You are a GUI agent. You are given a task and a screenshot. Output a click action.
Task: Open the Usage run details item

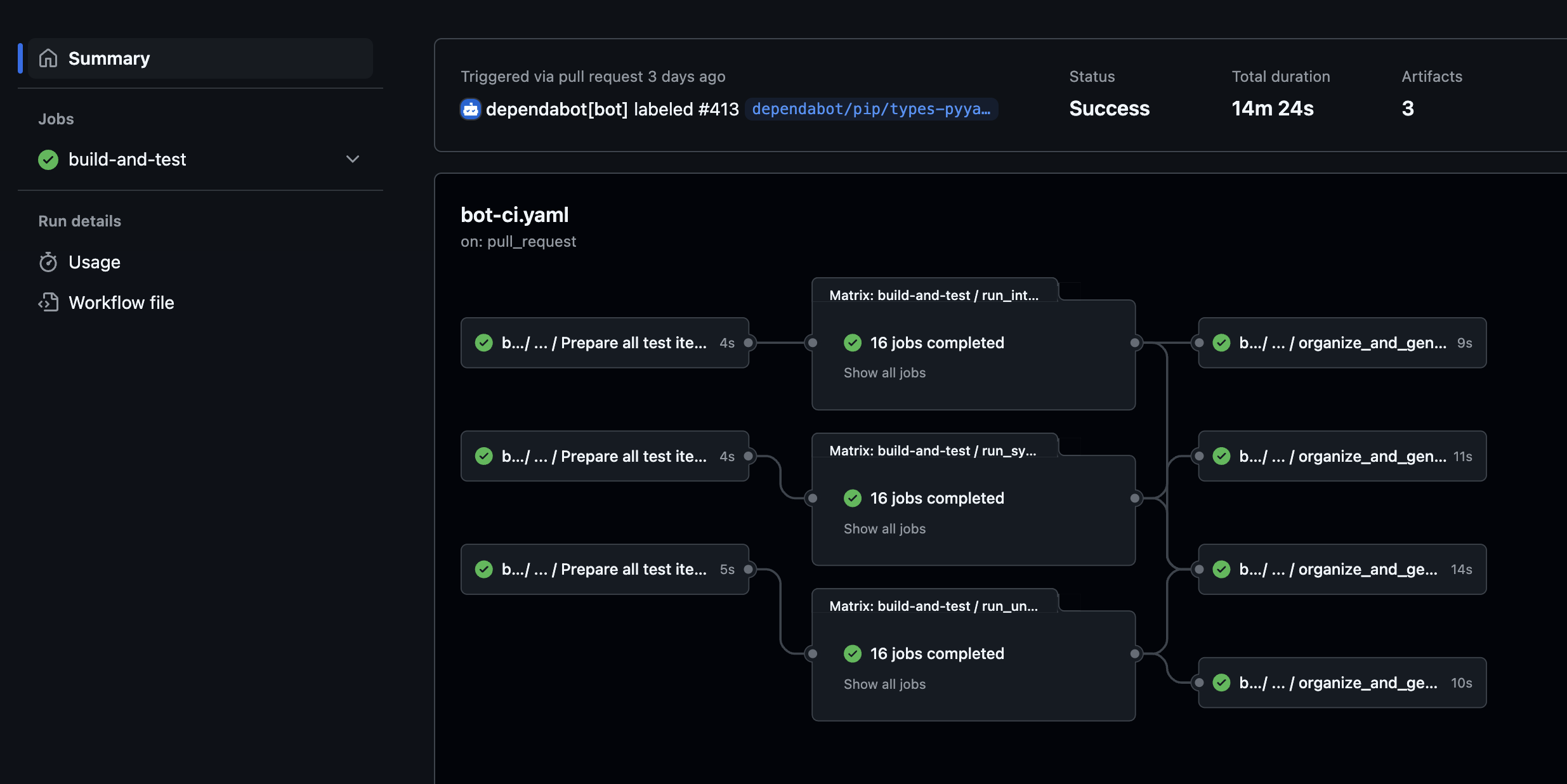(95, 262)
